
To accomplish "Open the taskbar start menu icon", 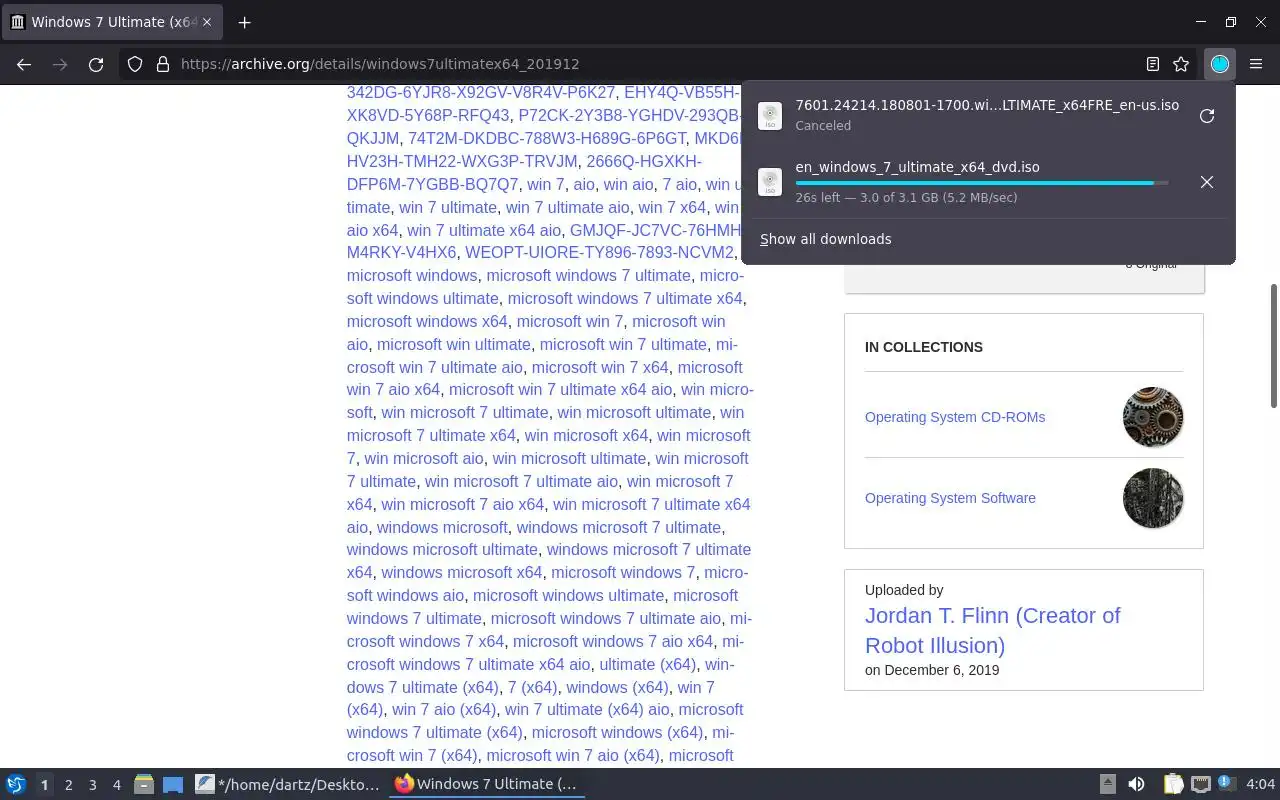I will [x=16, y=784].
